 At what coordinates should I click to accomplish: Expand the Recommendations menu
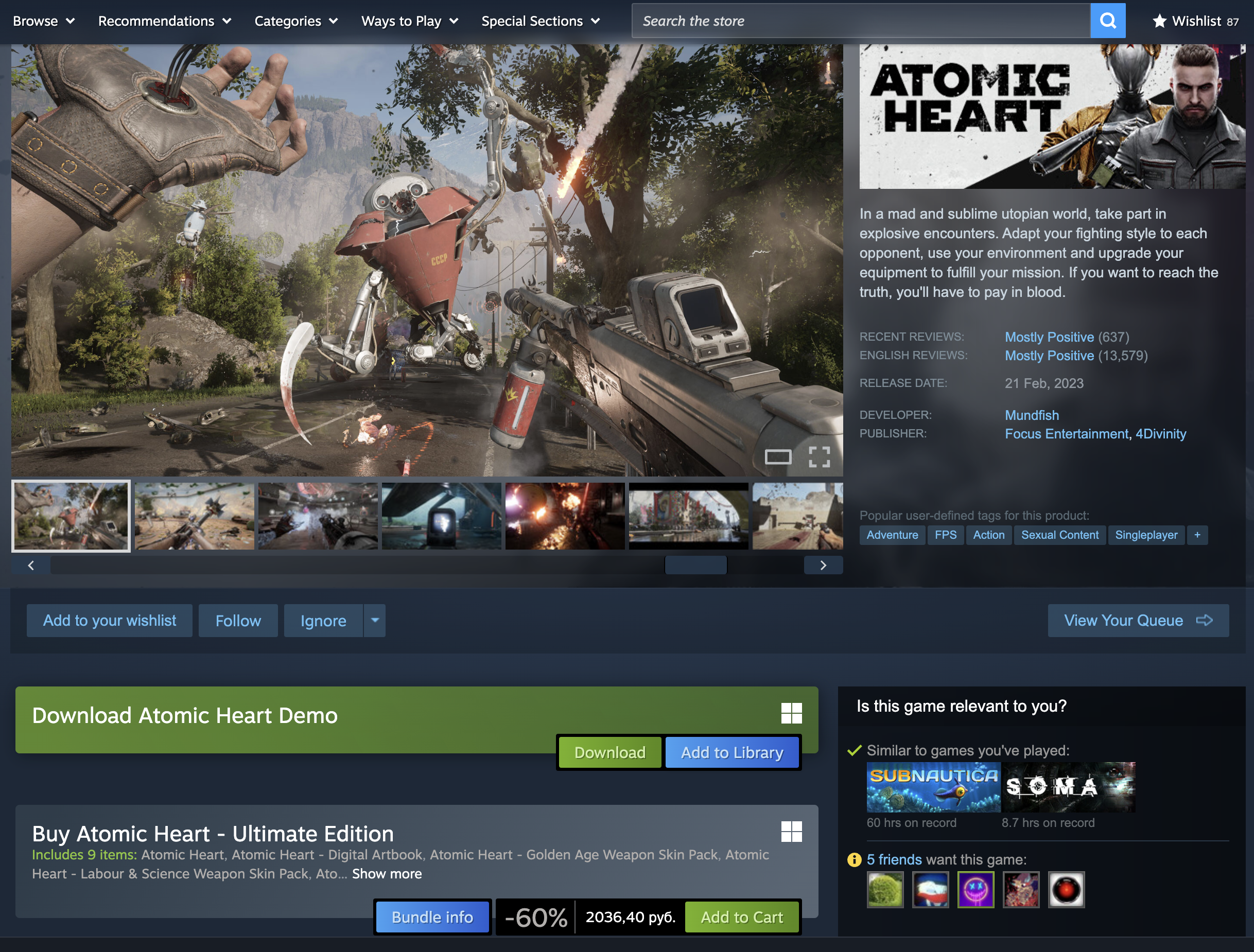[x=164, y=21]
